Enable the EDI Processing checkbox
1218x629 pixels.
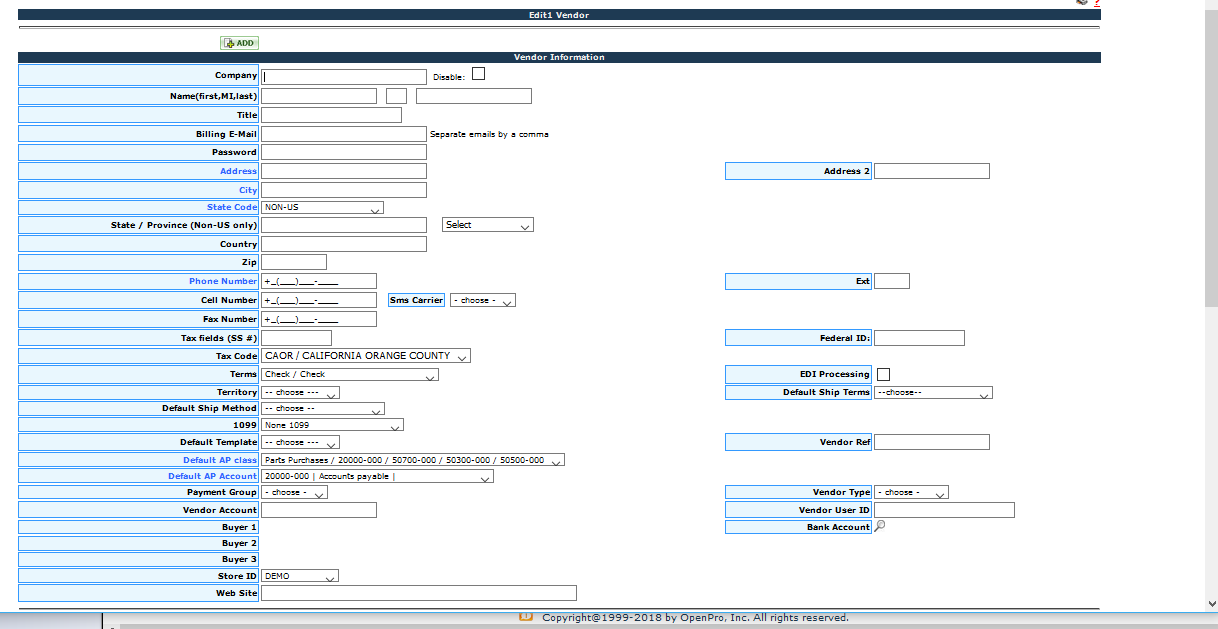point(883,374)
